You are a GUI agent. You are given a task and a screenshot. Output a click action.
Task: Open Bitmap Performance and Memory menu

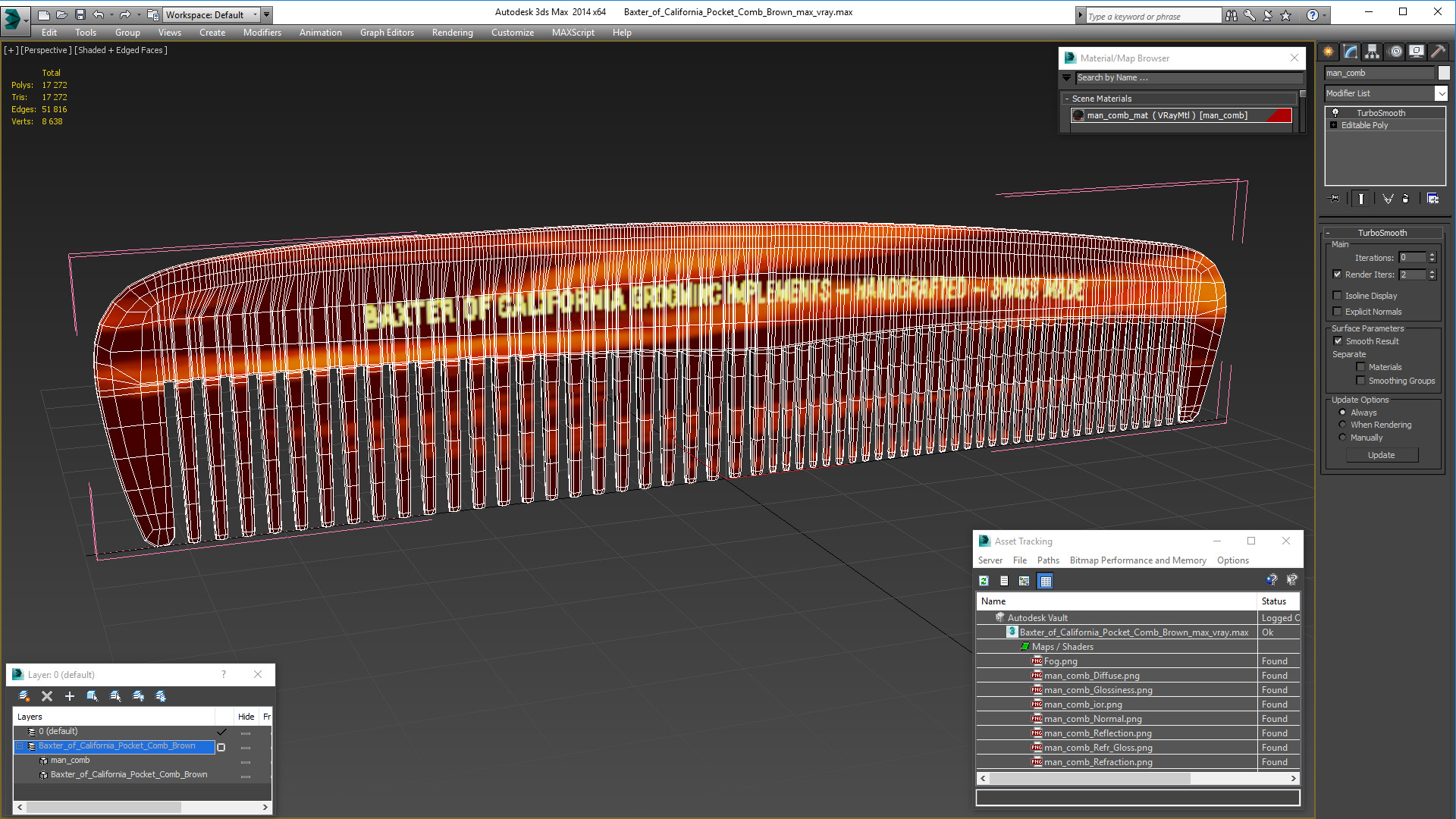[1137, 560]
